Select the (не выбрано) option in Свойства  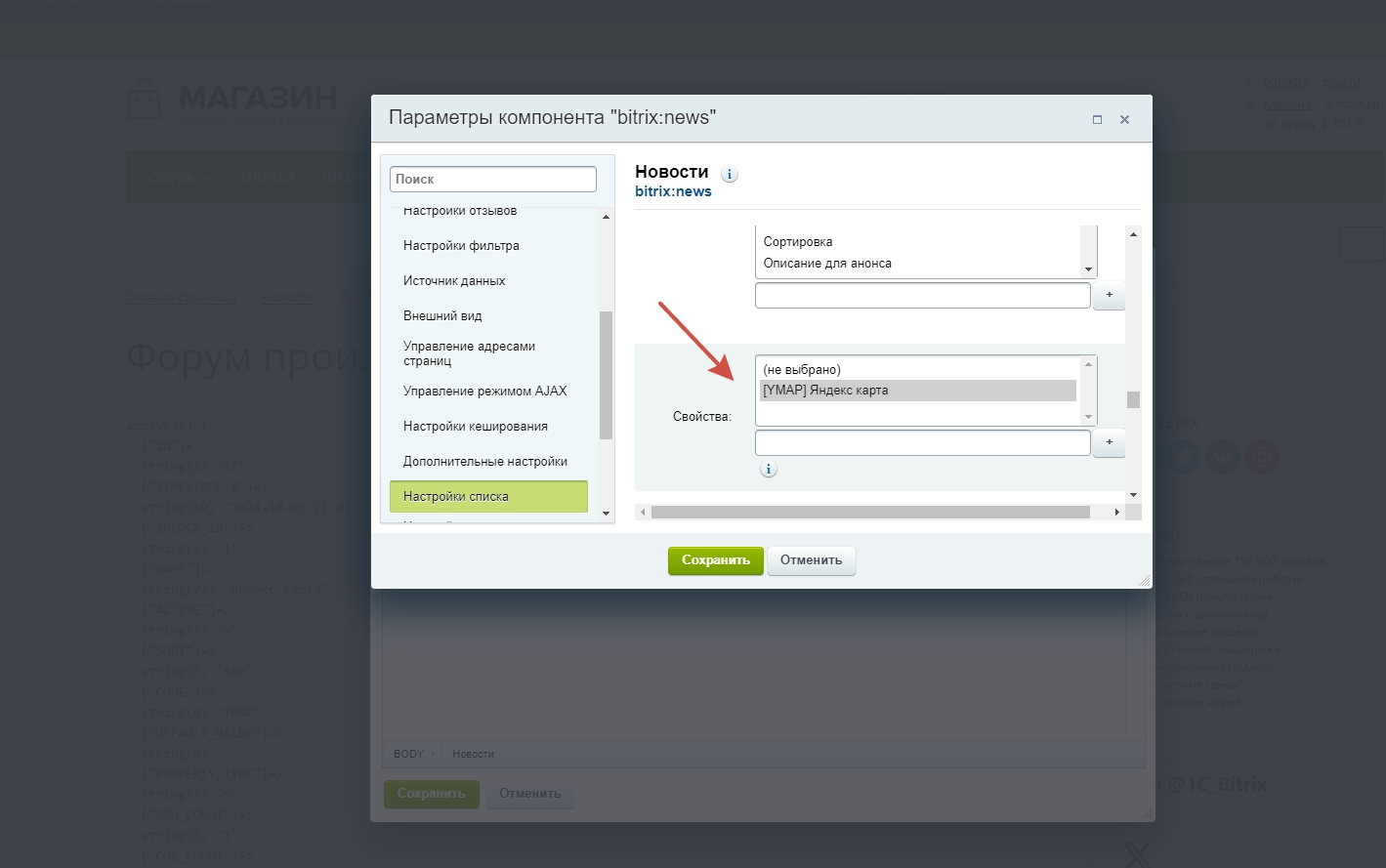coord(918,370)
